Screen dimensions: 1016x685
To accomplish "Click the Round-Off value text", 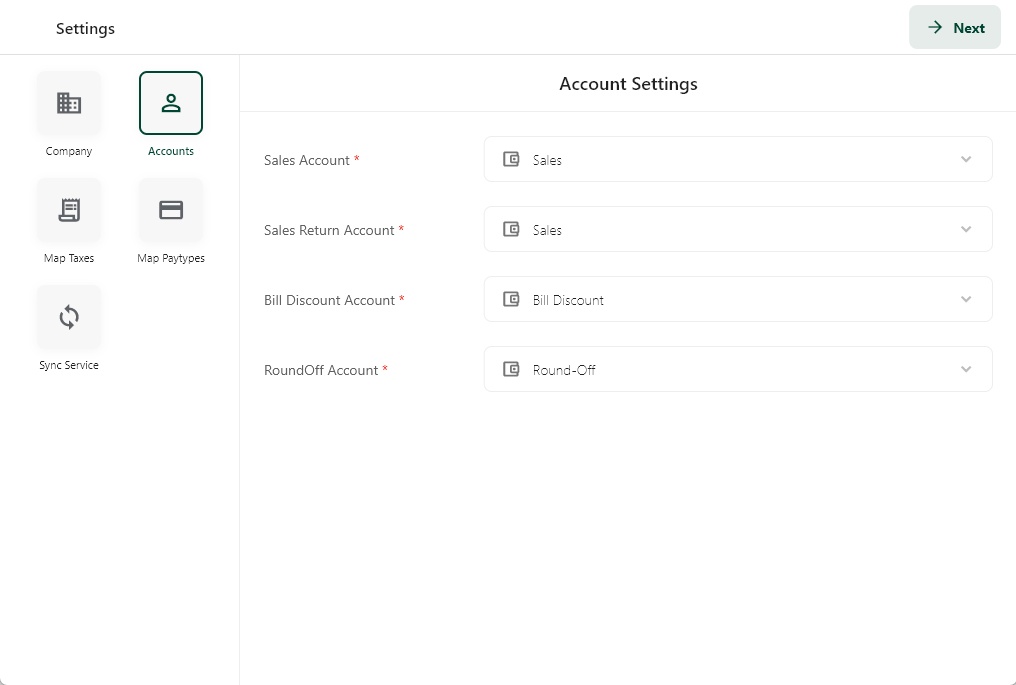I will 564,370.
